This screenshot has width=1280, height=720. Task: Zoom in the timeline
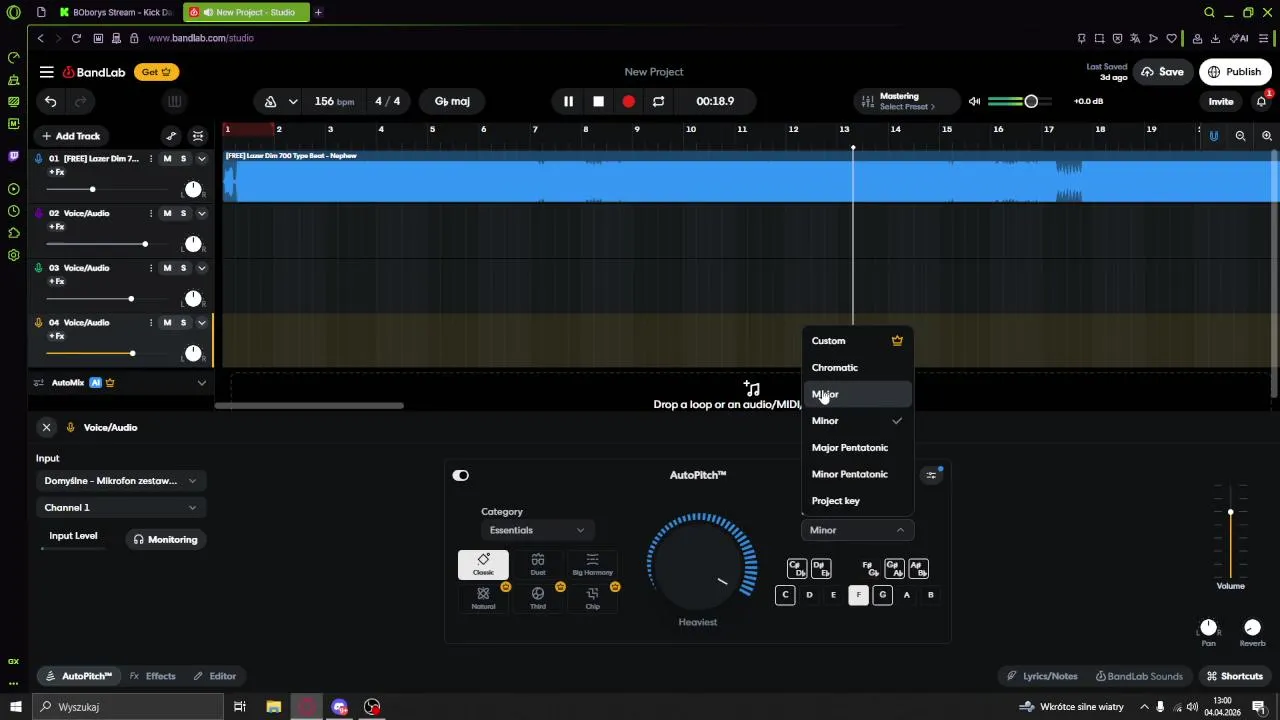[1267, 136]
